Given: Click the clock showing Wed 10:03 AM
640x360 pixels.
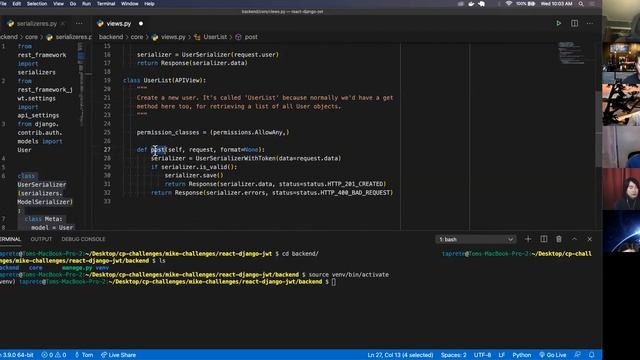Looking at the screenshot, I should pos(556,4).
